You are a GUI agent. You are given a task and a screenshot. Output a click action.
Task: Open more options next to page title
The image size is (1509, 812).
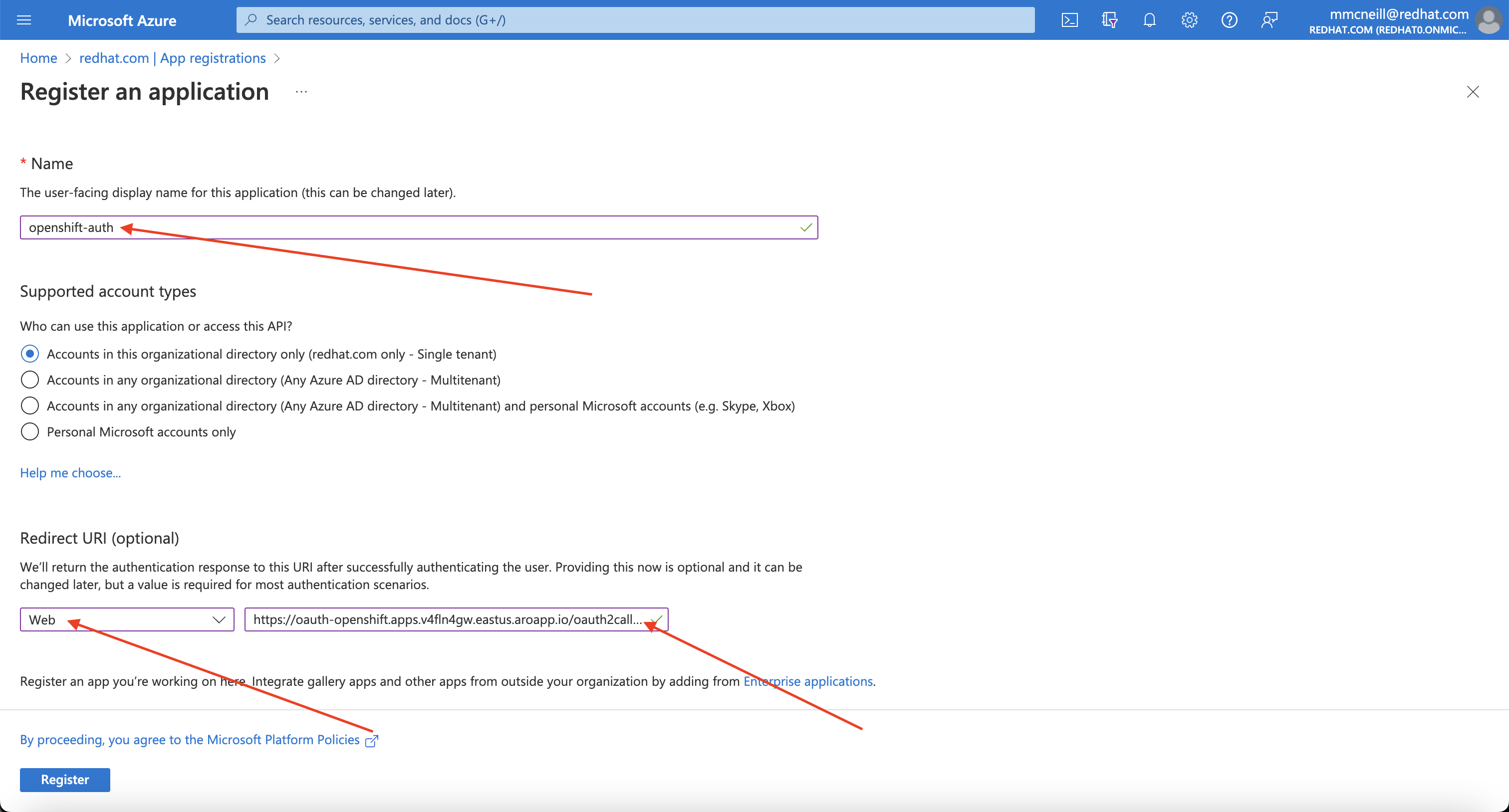tap(301, 92)
